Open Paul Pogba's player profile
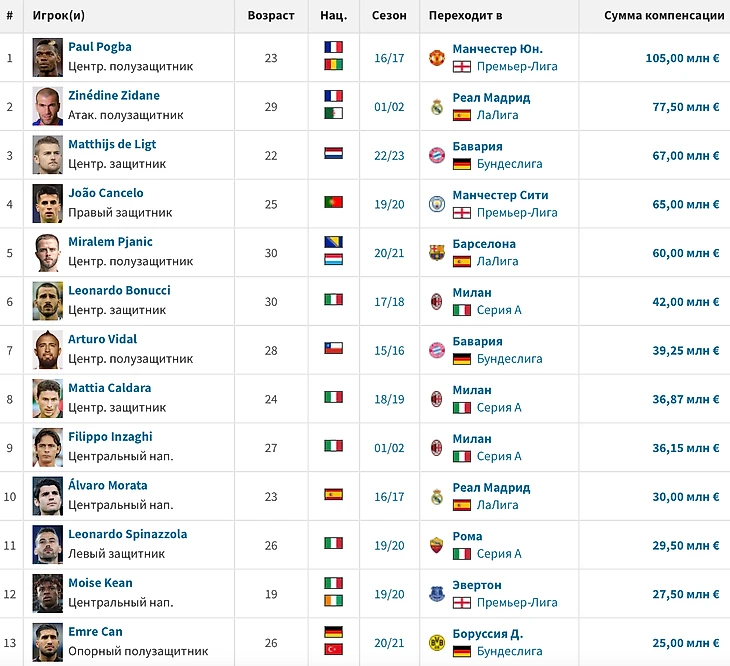This screenshot has width=730, height=666. [100, 47]
